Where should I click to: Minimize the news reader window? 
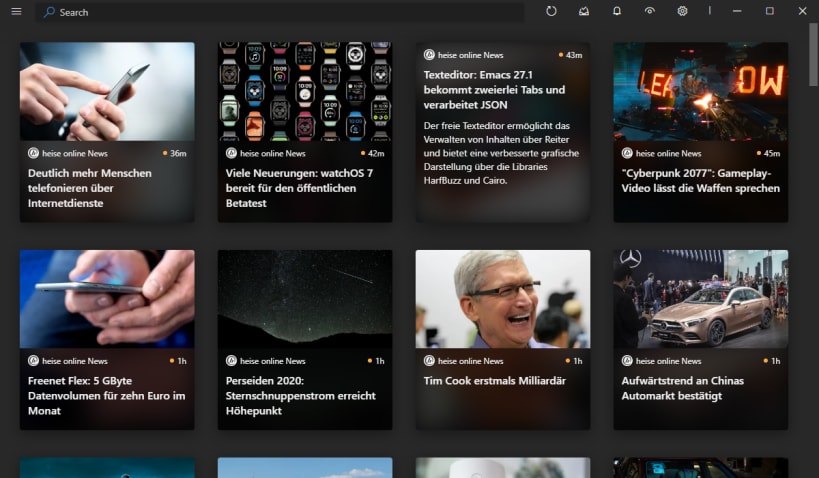tap(737, 11)
